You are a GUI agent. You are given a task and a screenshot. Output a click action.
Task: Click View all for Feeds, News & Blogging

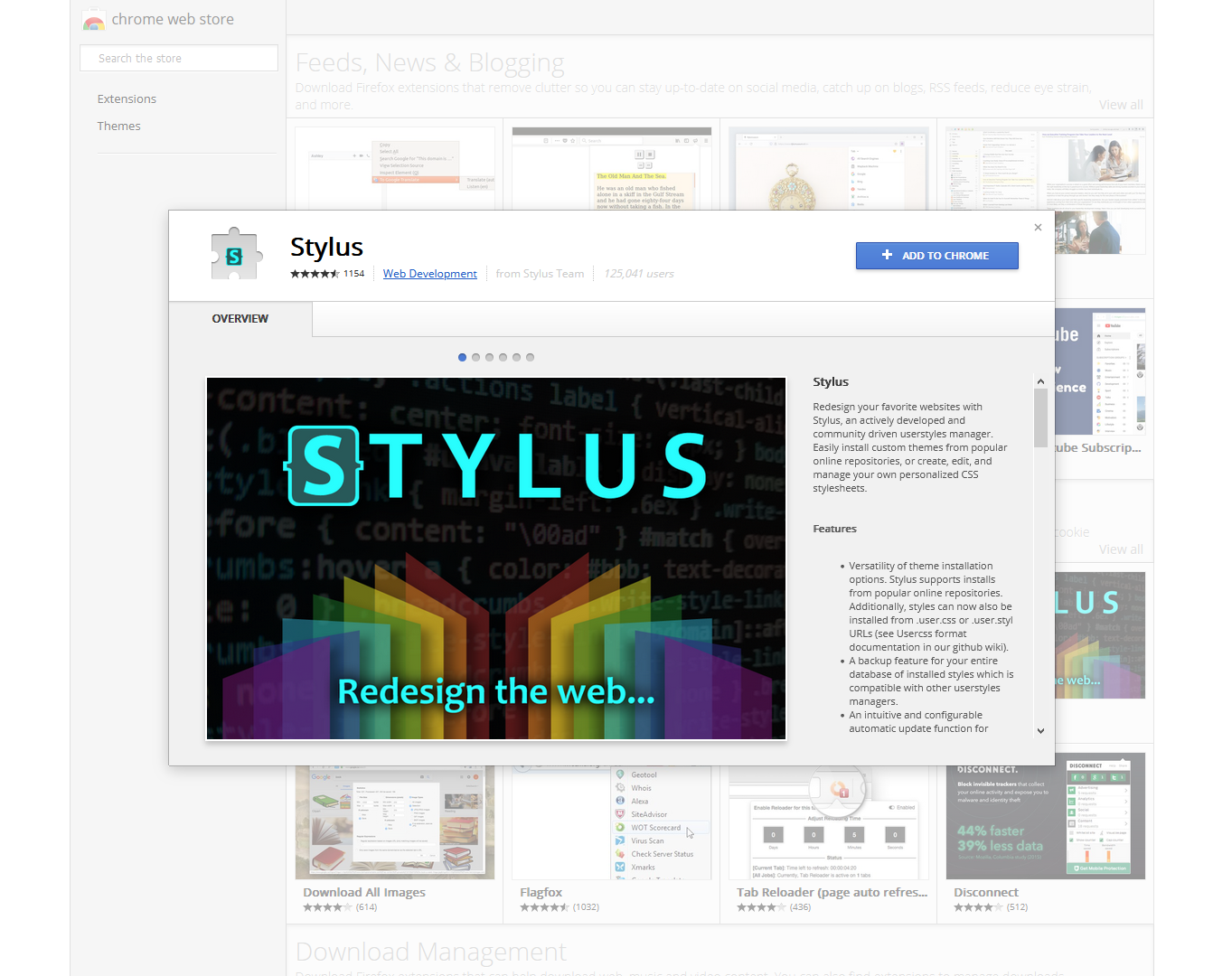pyautogui.click(x=1121, y=105)
